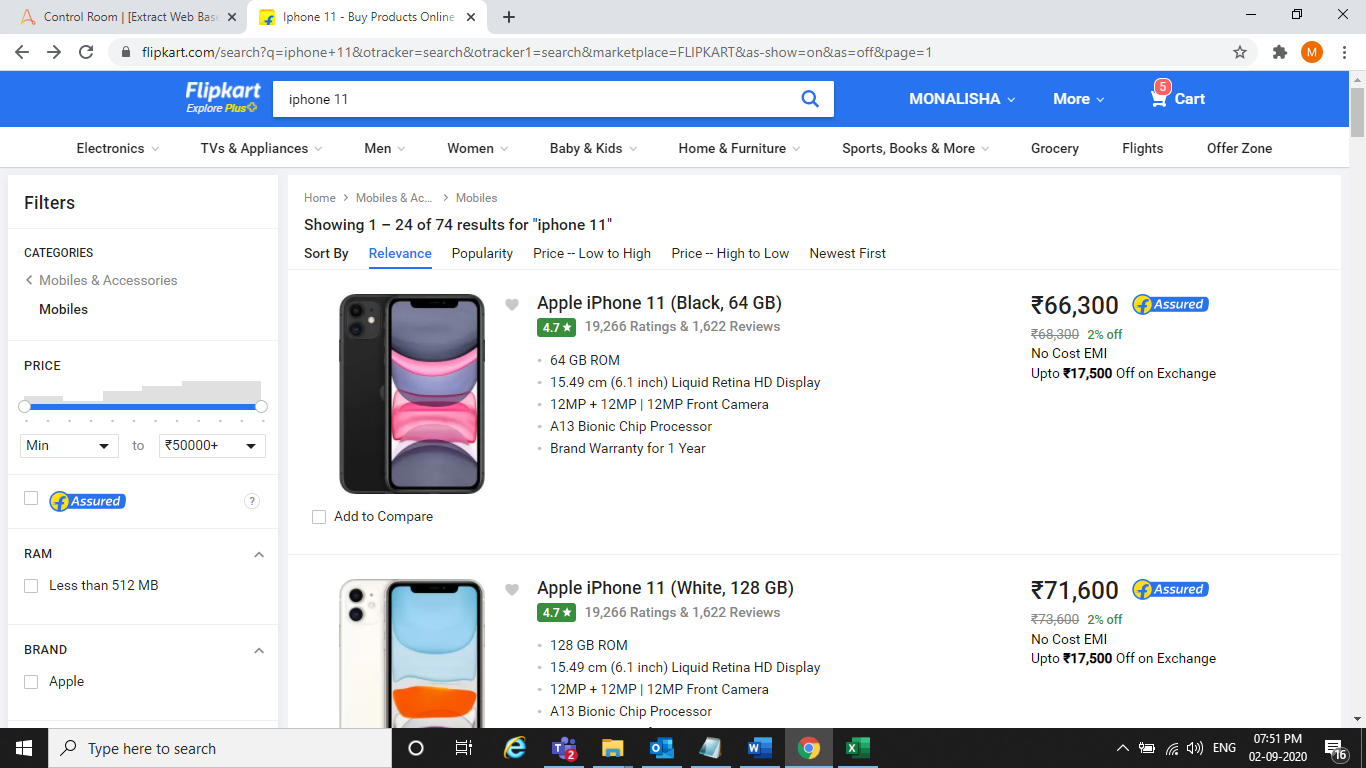The height and width of the screenshot is (768, 1366).
Task: Go to Mobiles & Accessories category
Action: coord(107,280)
